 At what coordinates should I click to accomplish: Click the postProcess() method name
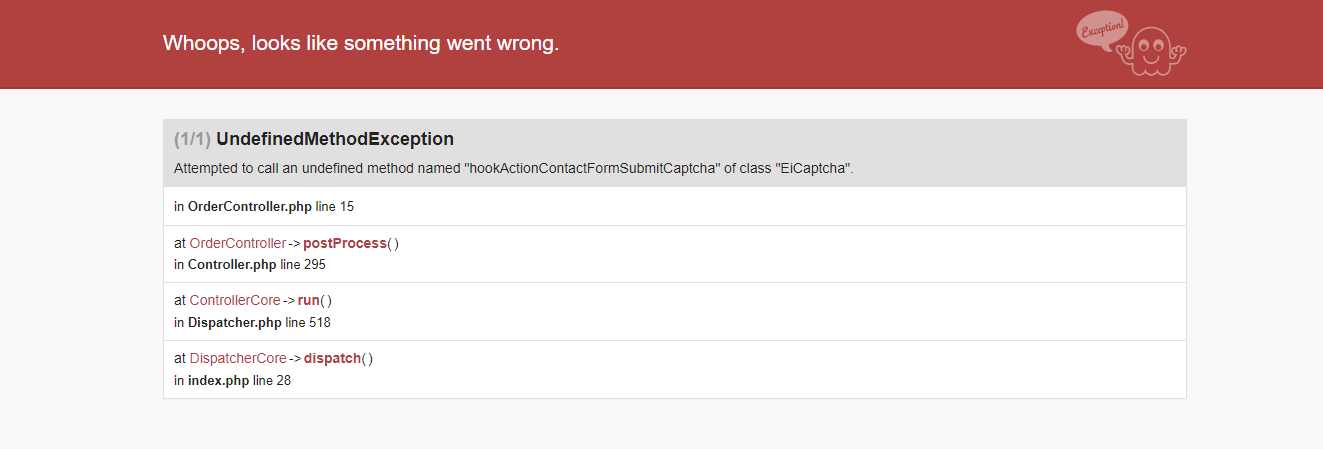345,244
